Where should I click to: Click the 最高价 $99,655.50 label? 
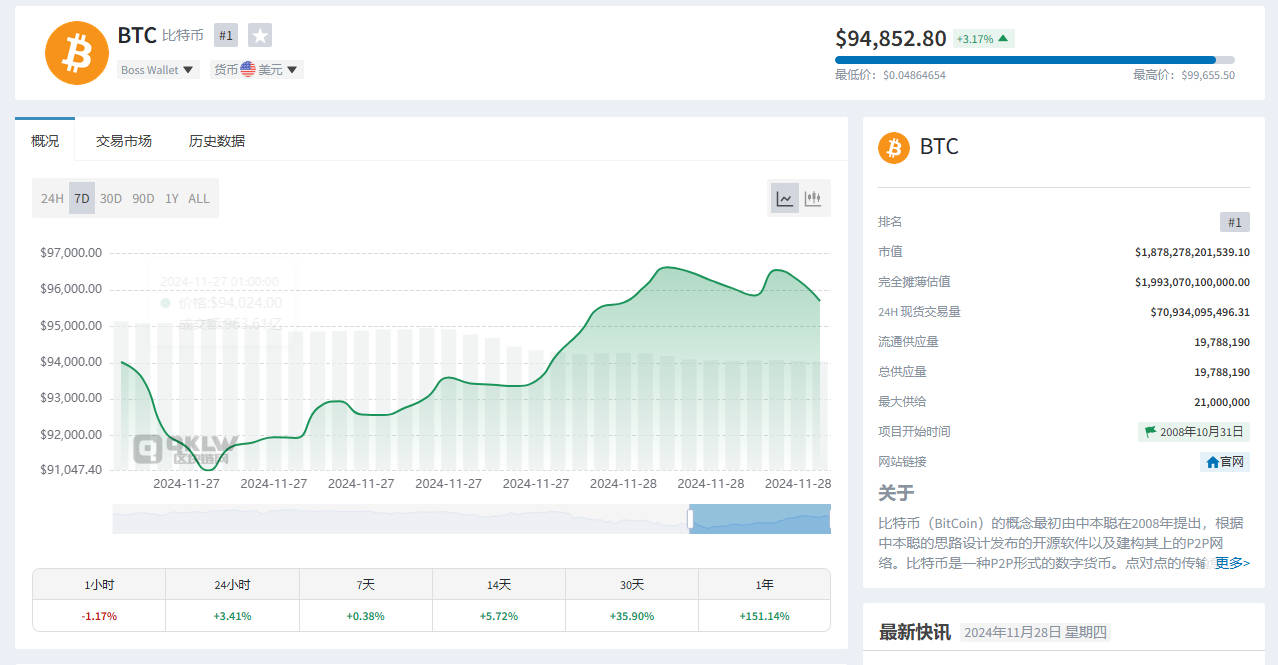(x=1184, y=75)
